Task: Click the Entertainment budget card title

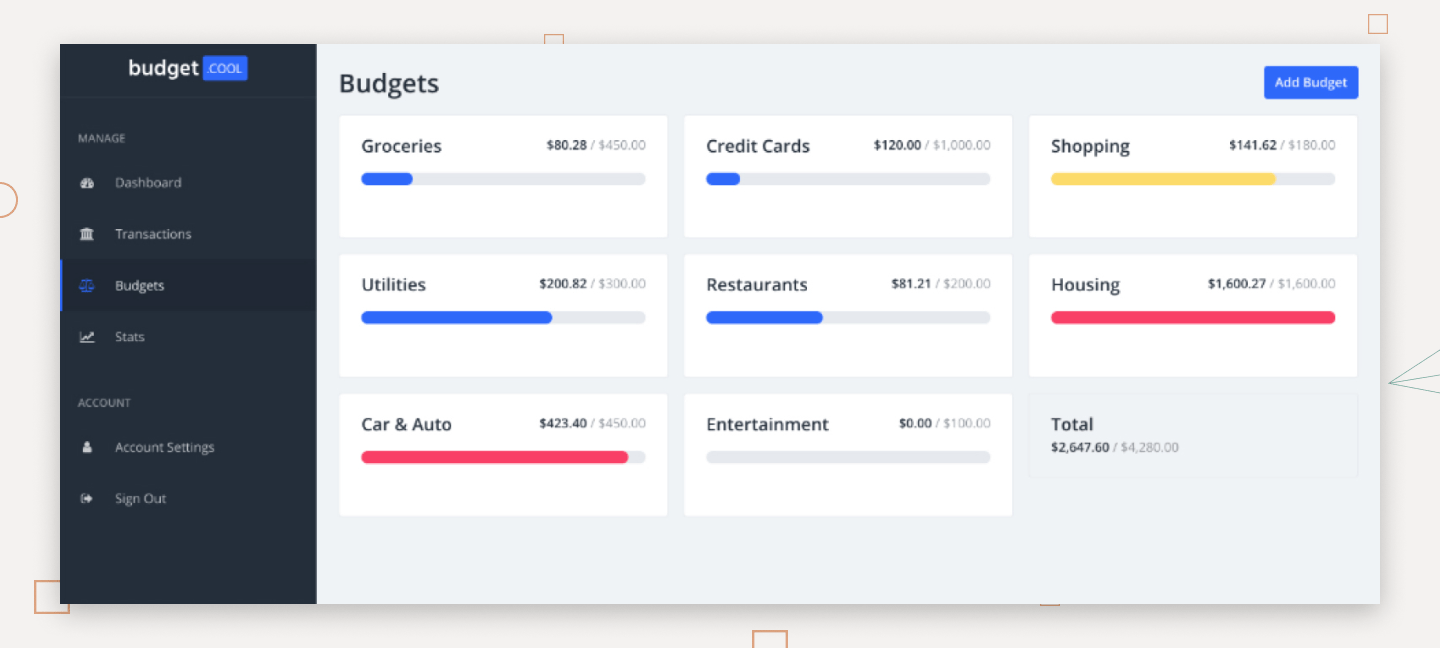Action: [767, 424]
